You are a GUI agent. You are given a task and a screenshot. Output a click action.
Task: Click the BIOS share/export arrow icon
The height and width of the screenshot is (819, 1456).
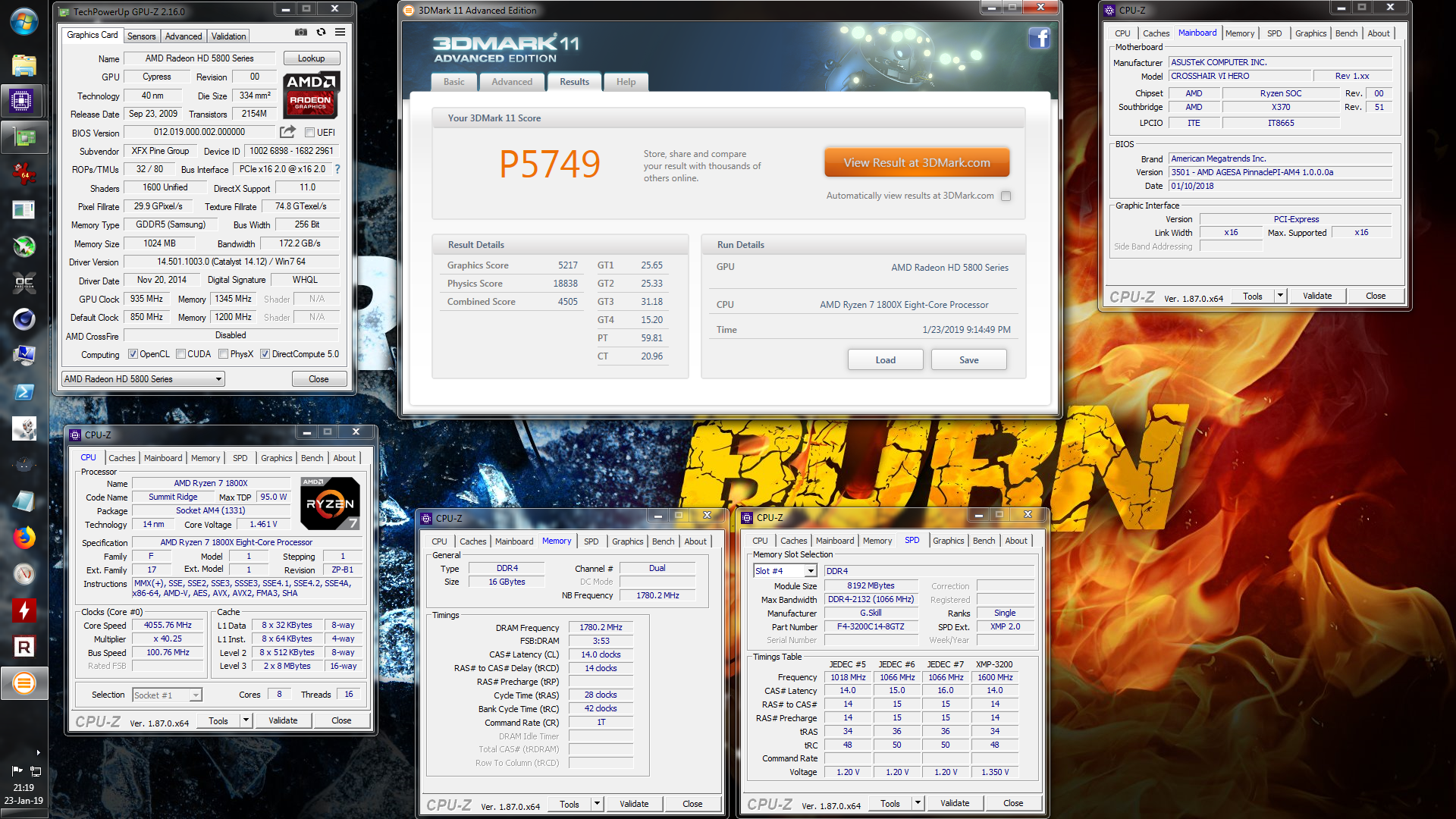287,132
